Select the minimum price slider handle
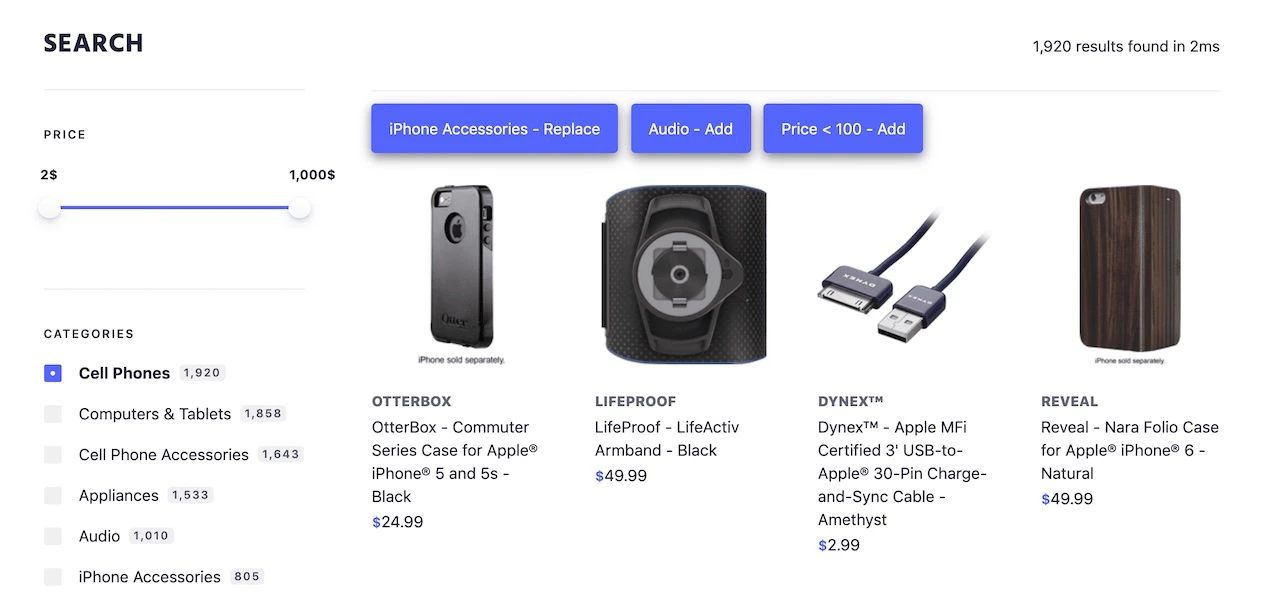1280x599 pixels. tap(48, 208)
